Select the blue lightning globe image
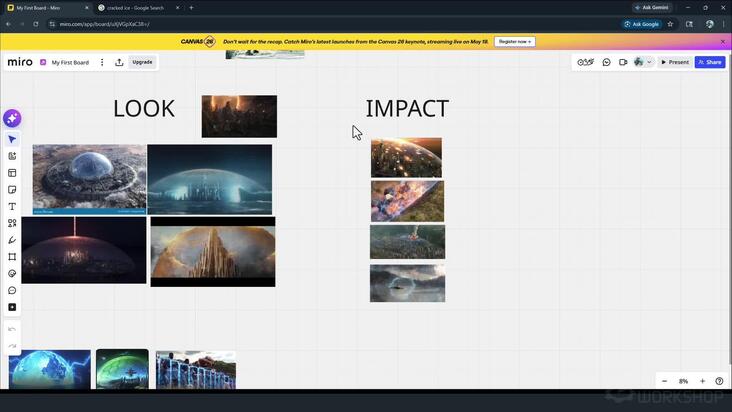Screen dimensions: 732x412 [50, 369]
